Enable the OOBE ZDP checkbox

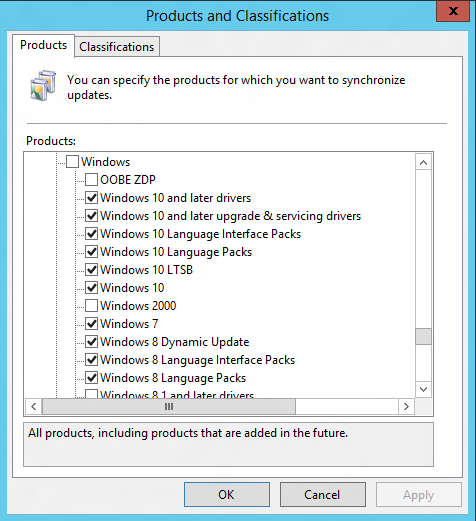click(91, 180)
